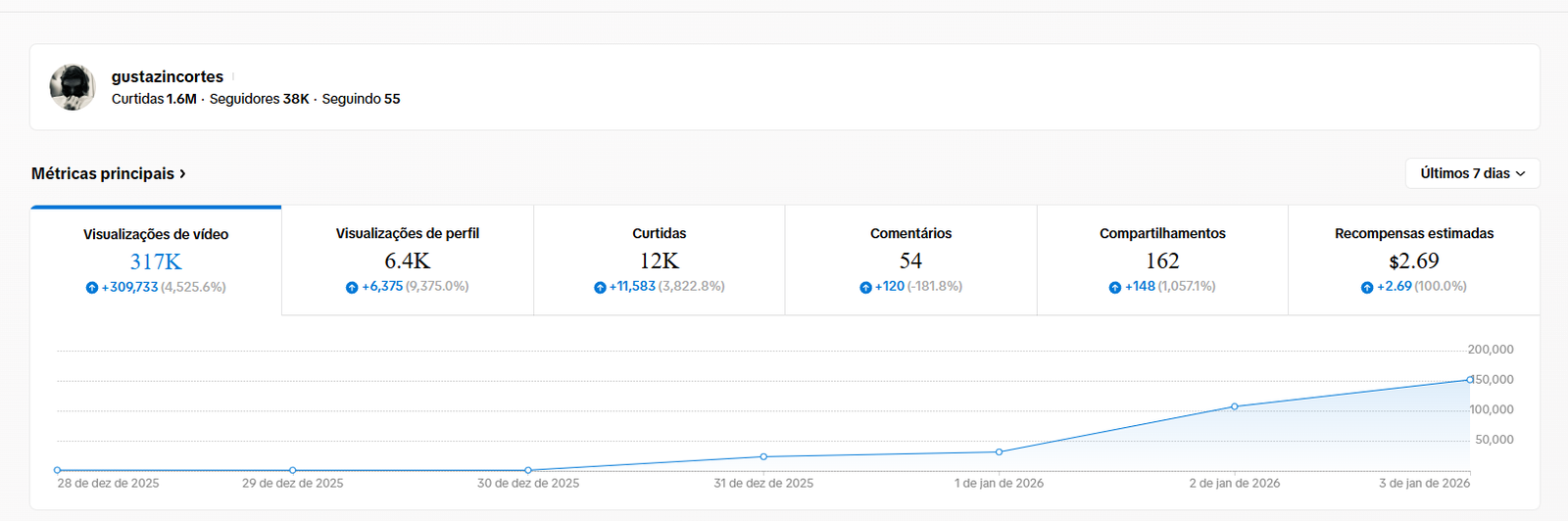Switch to the Curtidas metric tab
The width and height of the screenshot is (1568, 521).
(660, 260)
